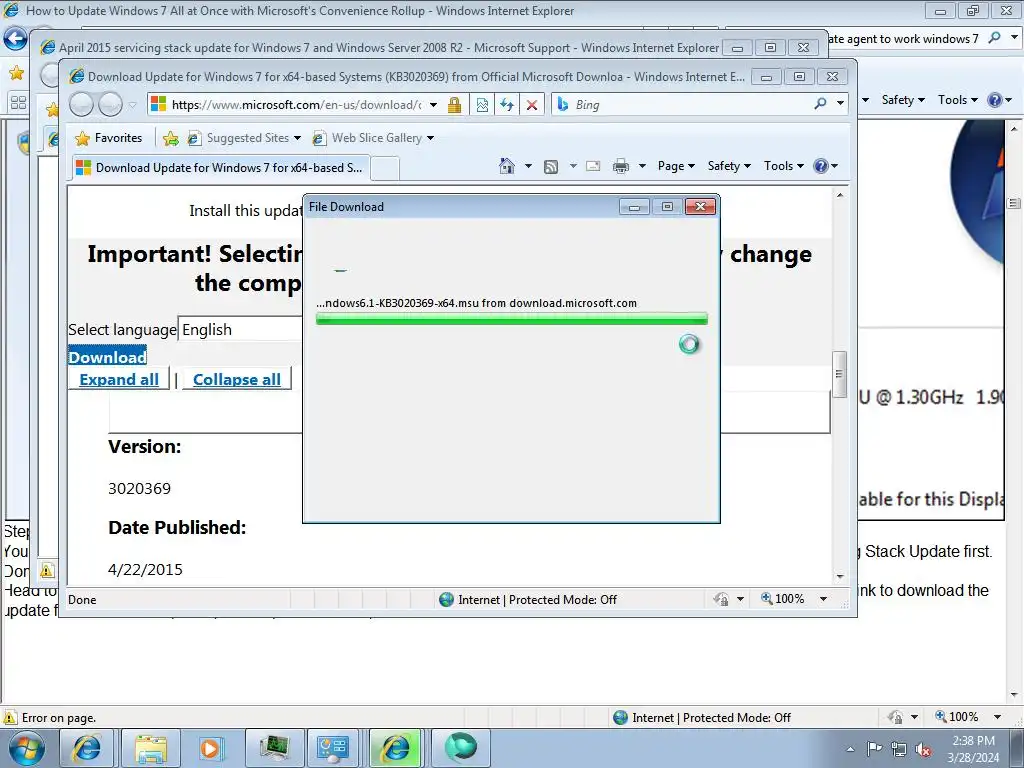Viewport: 1024px width, 768px height.
Task: Show hidden system tray icons
Action: point(850,750)
